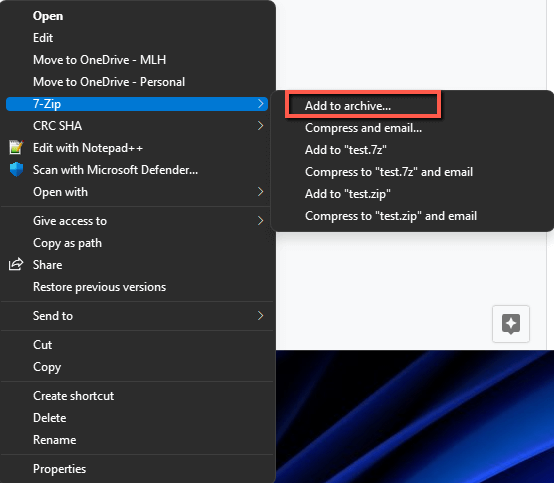Expand the Give access to chevron

click(261, 220)
